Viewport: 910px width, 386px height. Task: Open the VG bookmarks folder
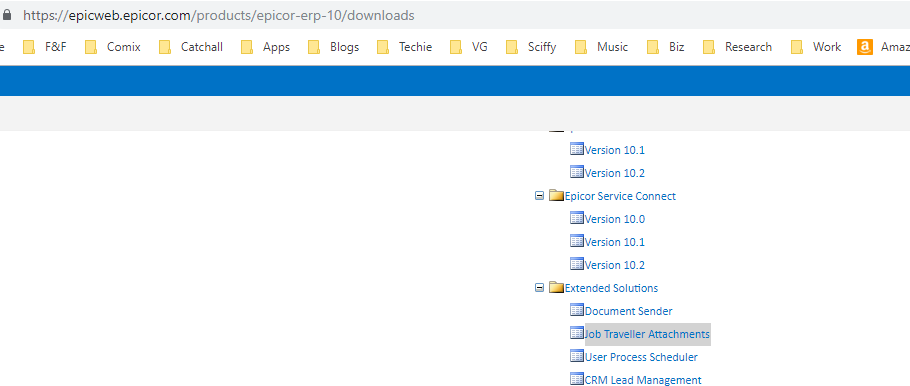[469, 47]
